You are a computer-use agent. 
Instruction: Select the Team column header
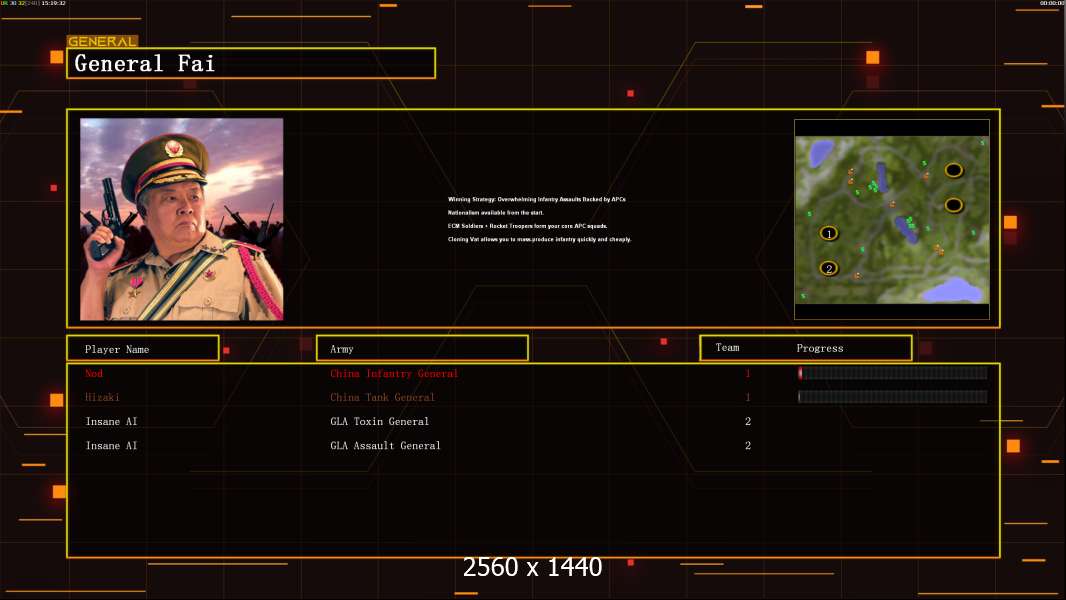727,348
